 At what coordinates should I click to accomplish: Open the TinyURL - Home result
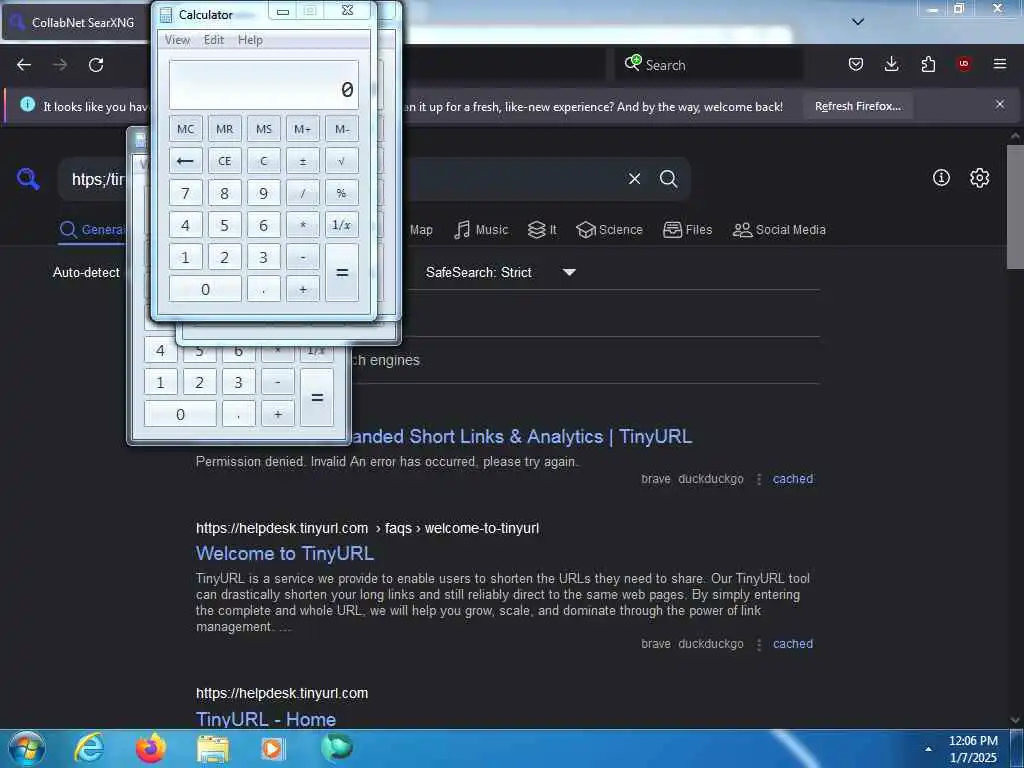pyautogui.click(x=266, y=719)
